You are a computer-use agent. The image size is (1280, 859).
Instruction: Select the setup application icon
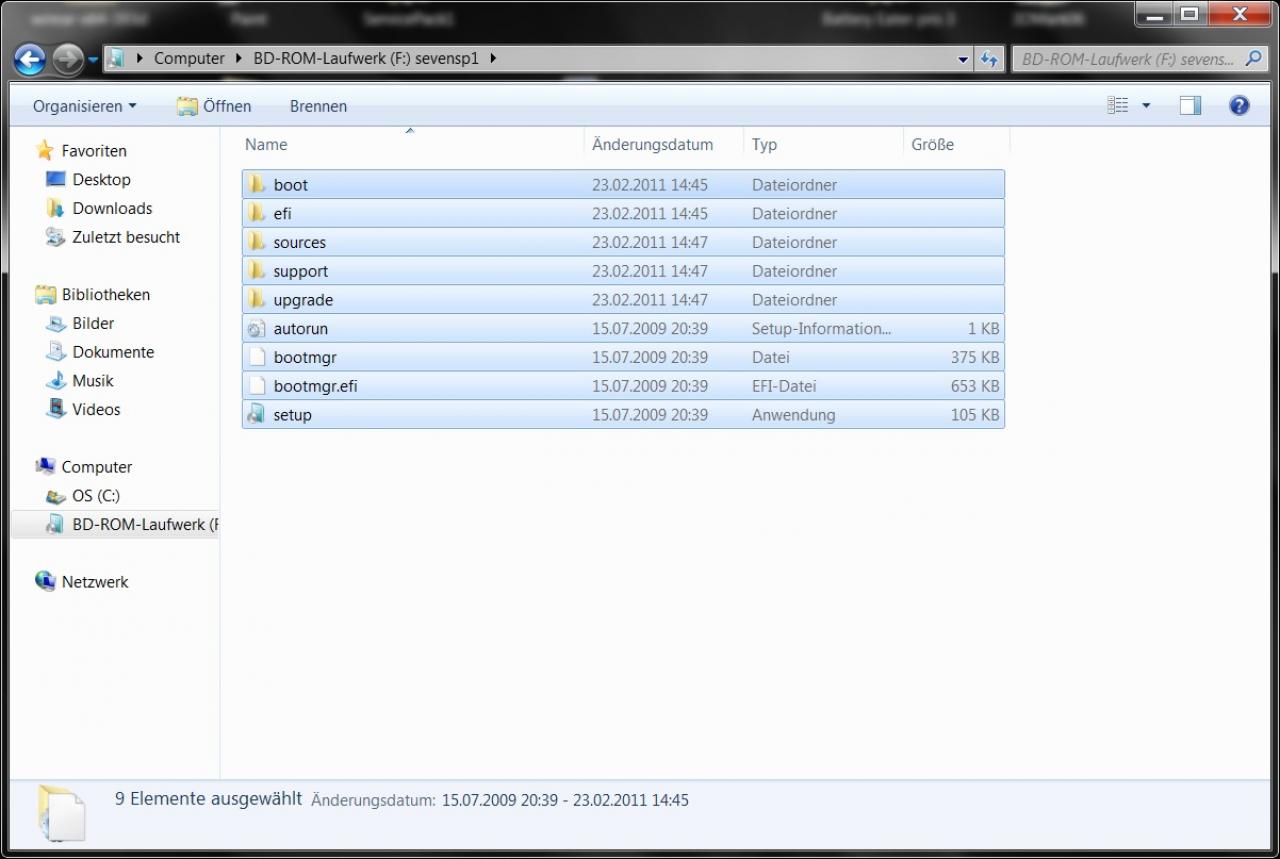coord(257,415)
